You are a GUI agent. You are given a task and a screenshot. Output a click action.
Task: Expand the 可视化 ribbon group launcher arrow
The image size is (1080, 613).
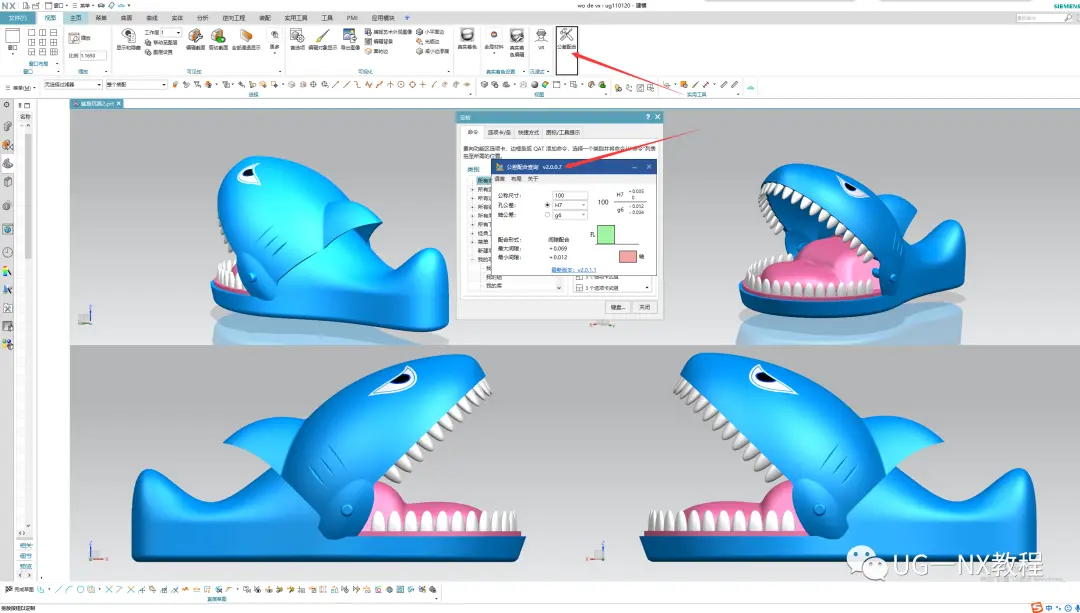[x=448, y=72]
